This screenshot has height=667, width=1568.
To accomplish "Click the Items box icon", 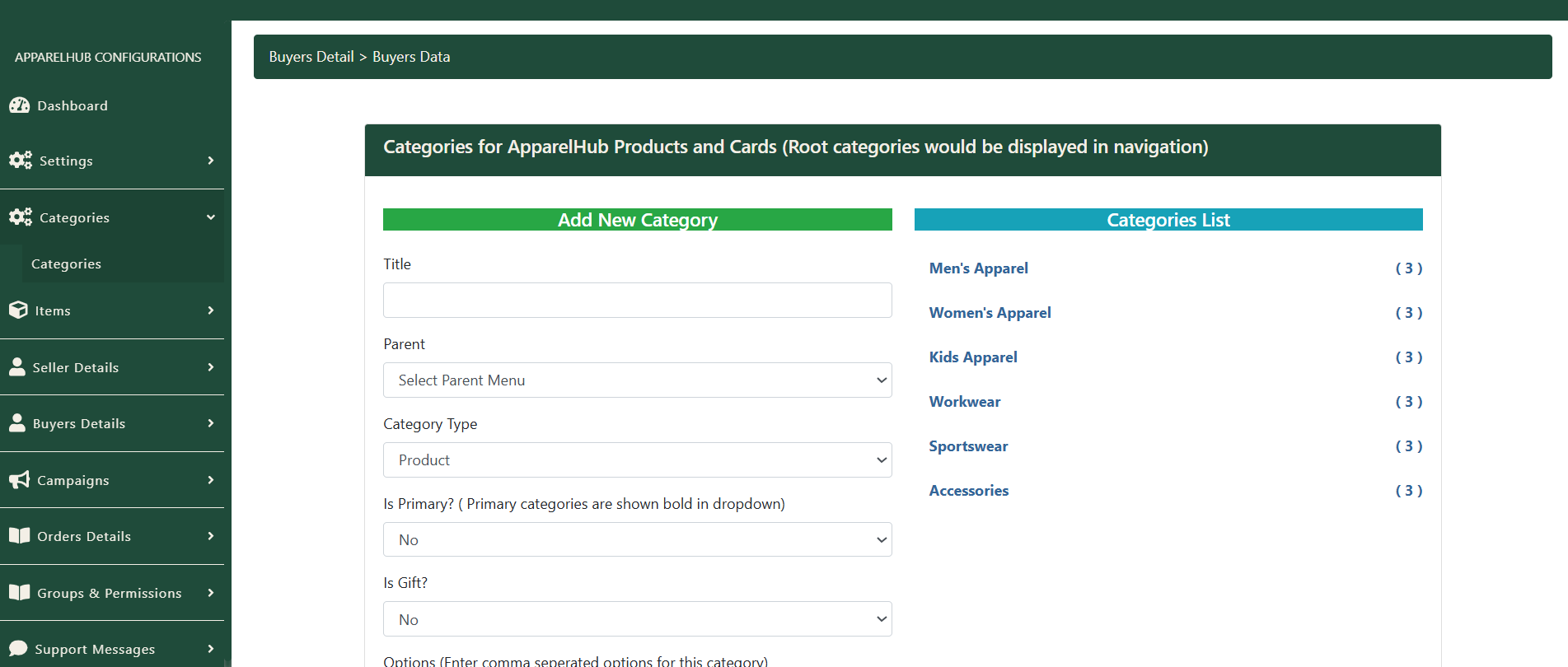I will (18, 310).
